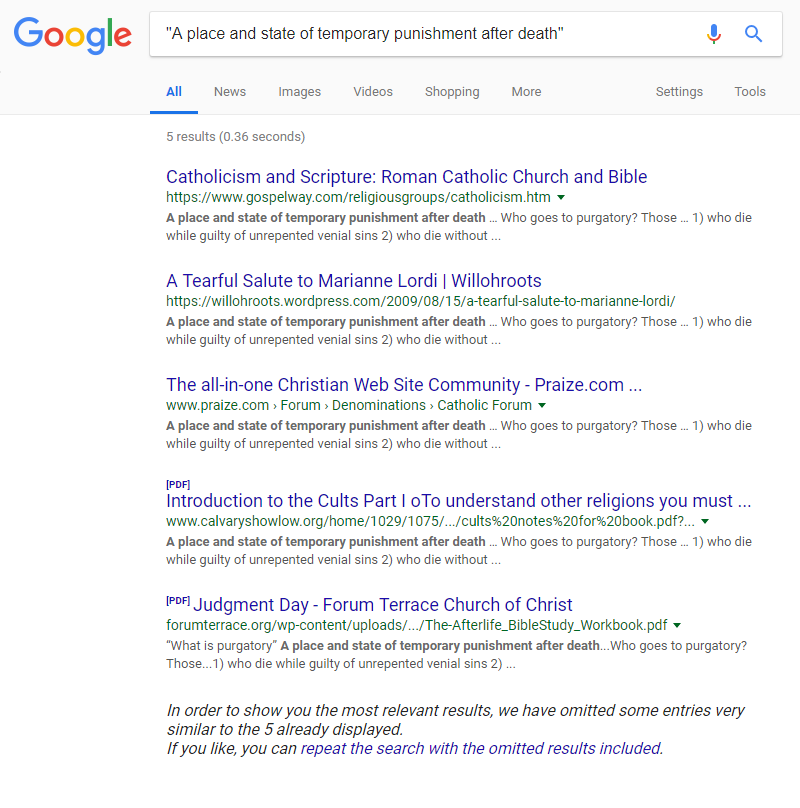Click inside the search query text box
The height and width of the screenshot is (808, 800).
tap(420, 35)
